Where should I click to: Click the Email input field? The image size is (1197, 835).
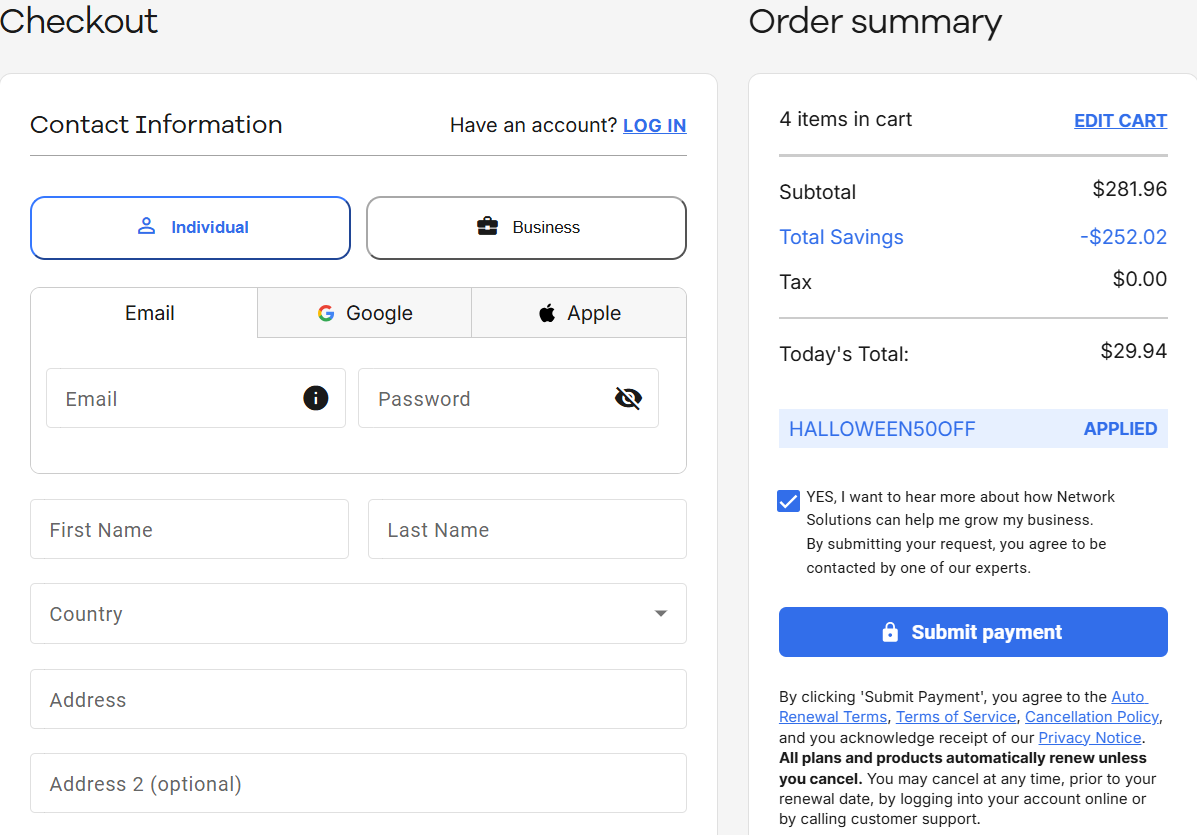coord(195,398)
